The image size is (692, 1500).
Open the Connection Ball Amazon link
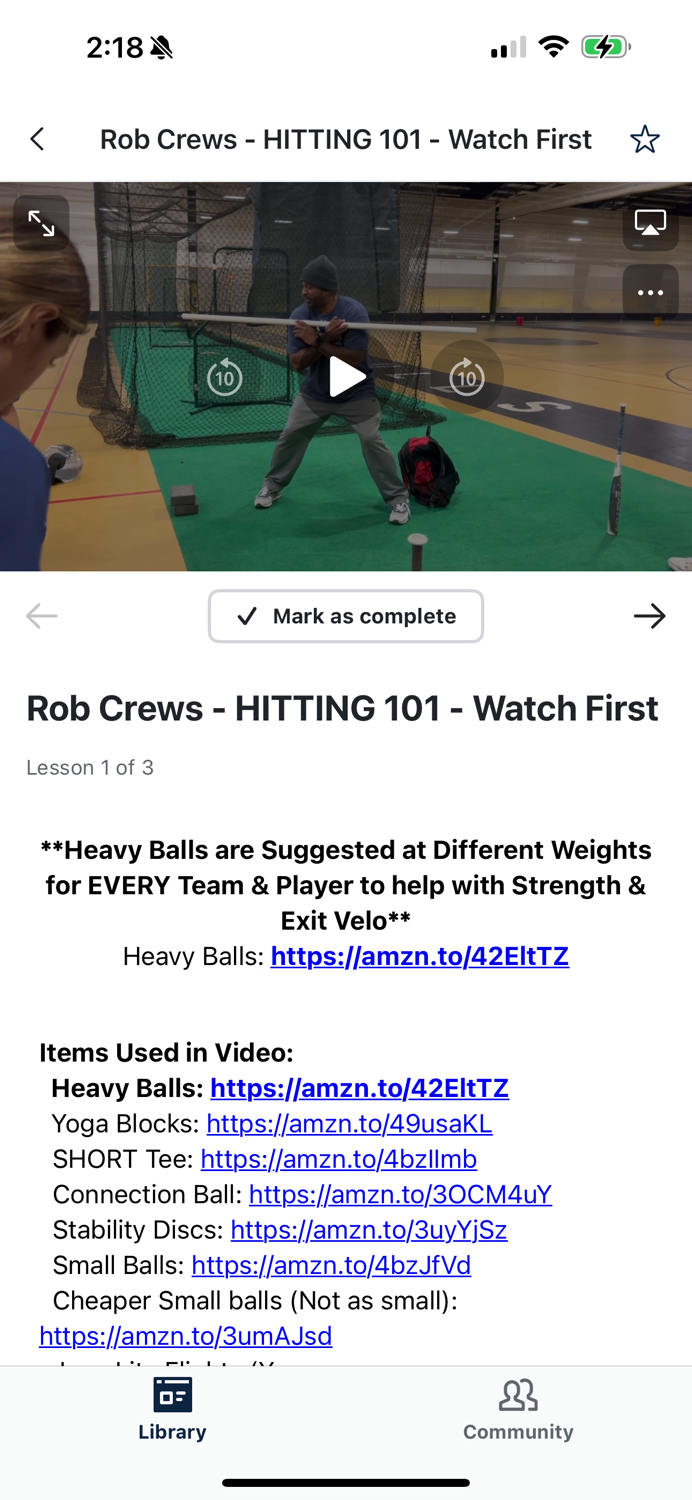pyautogui.click(x=400, y=1195)
